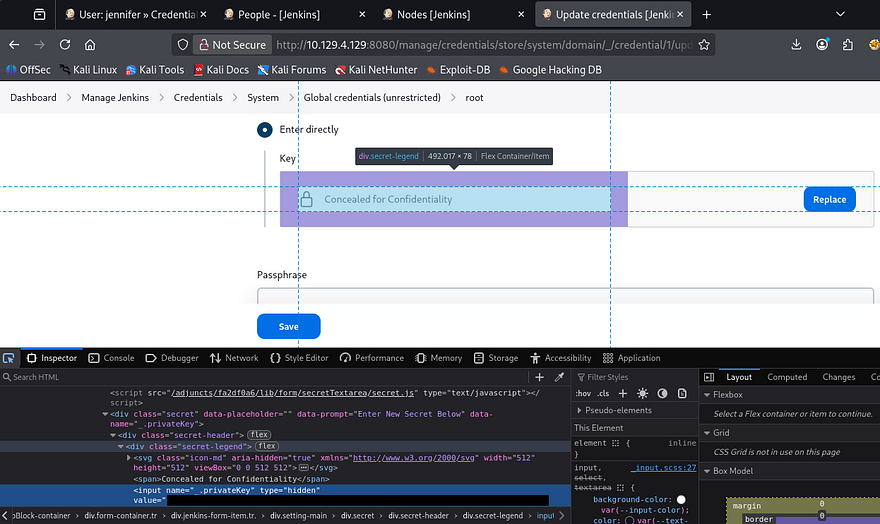Click the eyedropper icon in the Inspector

[x=559, y=377]
